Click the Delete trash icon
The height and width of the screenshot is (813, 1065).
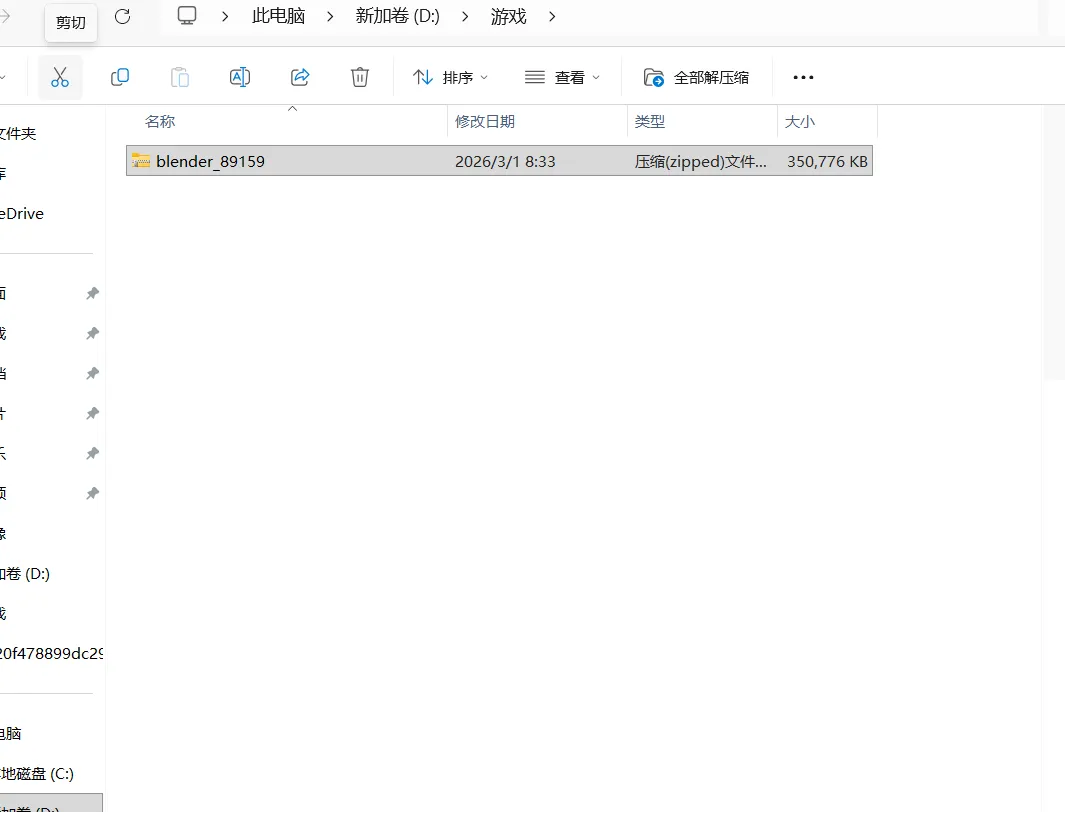(359, 77)
